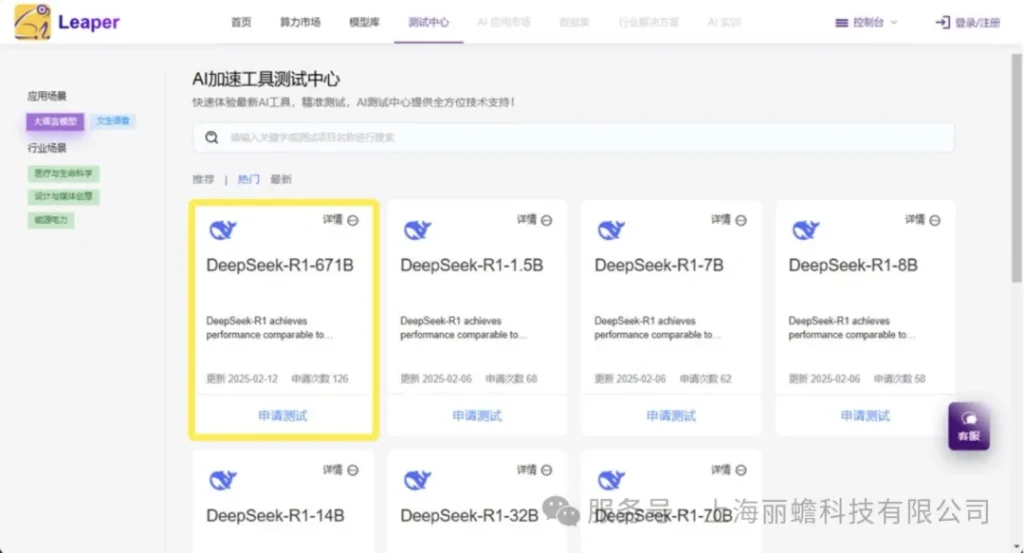
Task: Click the login arrow icon beside 登录/注册
Action: point(942,22)
